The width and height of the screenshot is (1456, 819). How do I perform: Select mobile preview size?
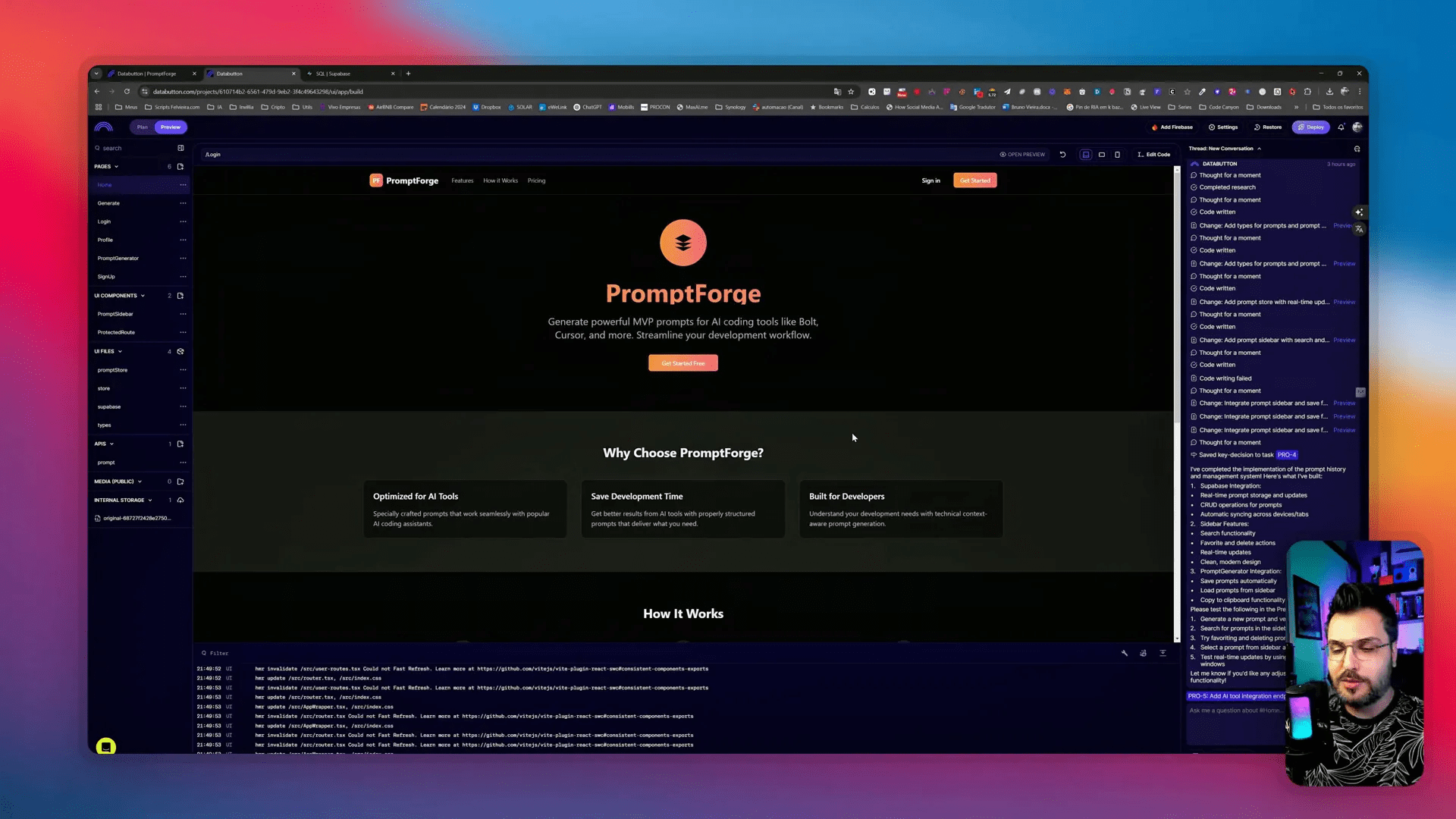tap(1117, 155)
